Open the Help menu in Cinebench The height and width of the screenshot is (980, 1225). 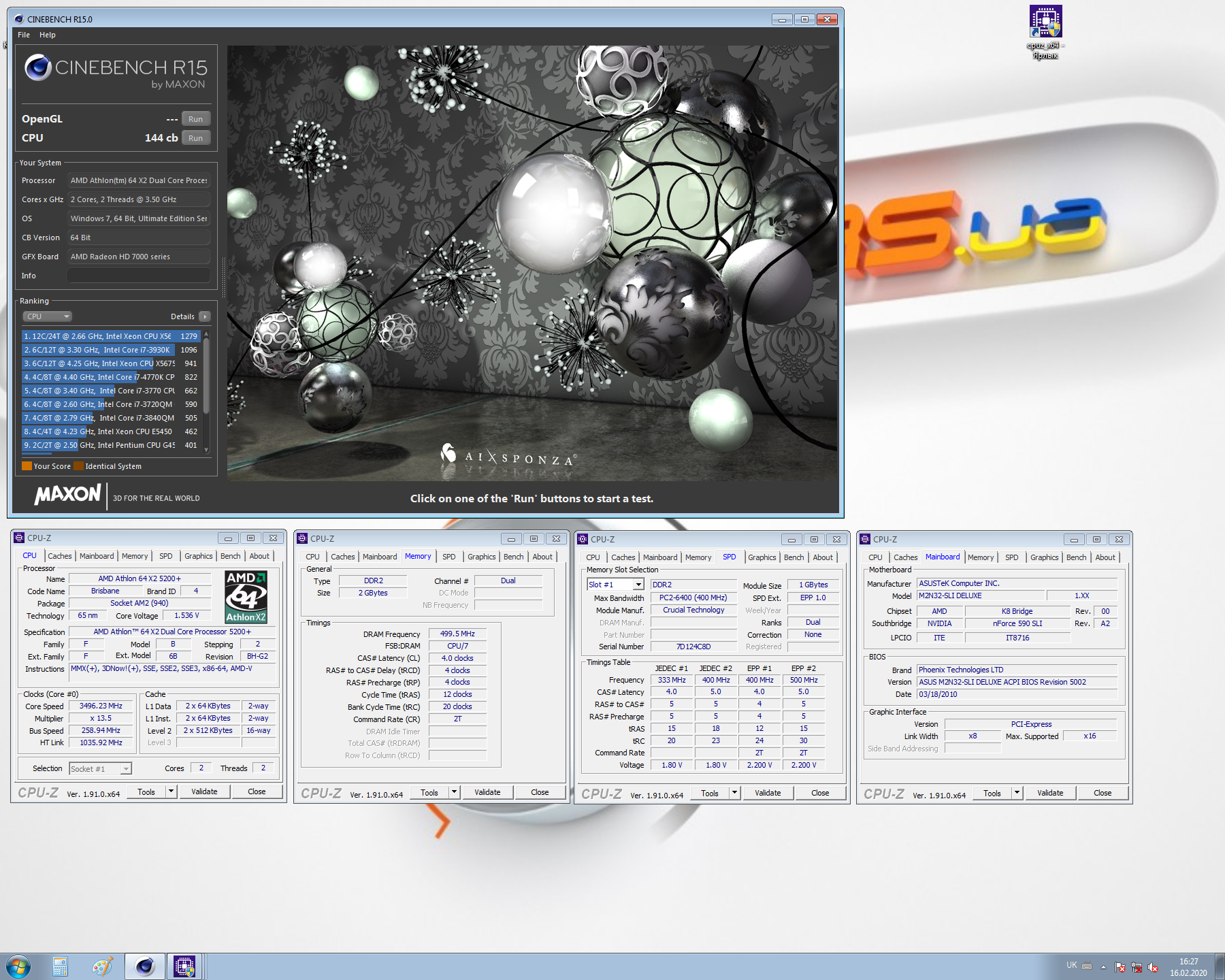(x=48, y=35)
